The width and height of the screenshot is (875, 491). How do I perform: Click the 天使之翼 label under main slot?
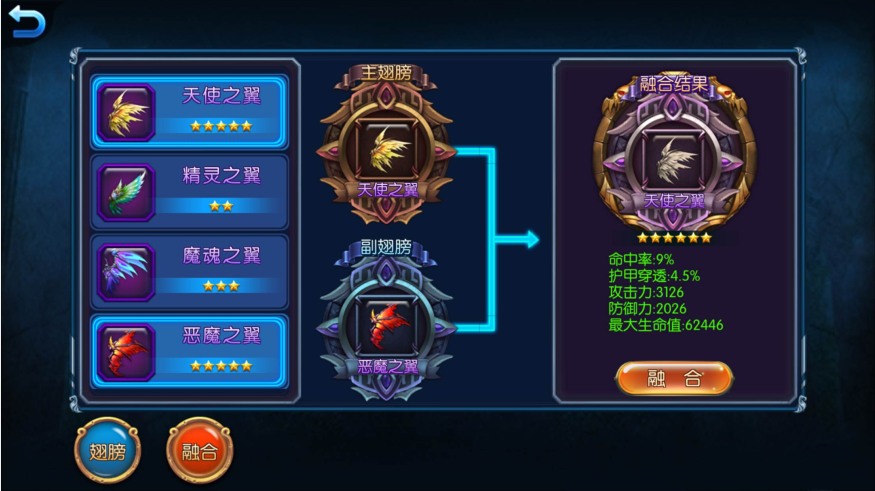[387, 190]
